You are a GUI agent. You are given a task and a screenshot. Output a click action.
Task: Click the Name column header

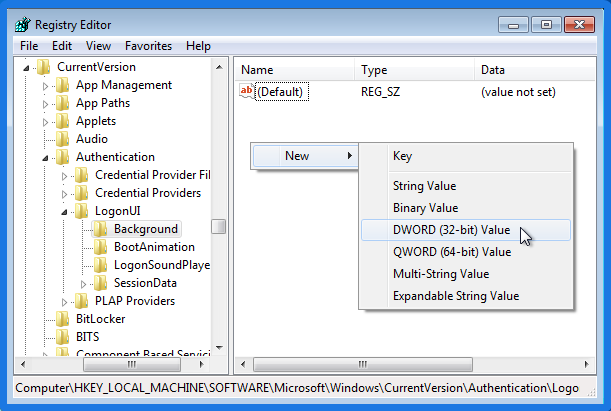point(295,70)
